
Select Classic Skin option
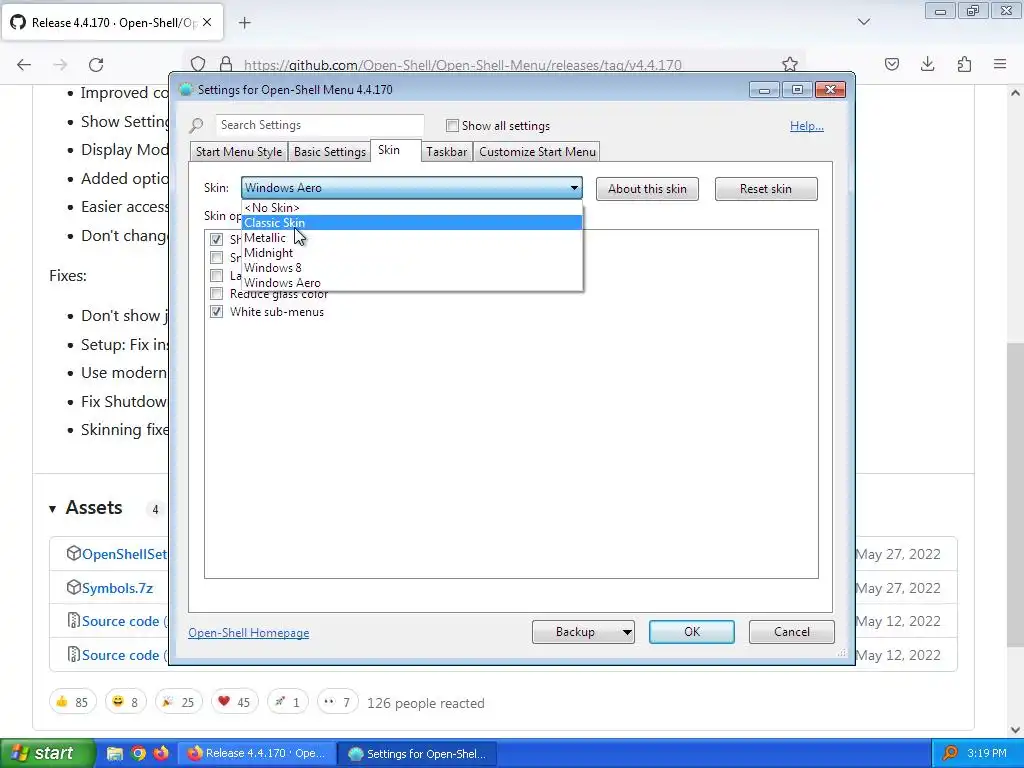pos(411,223)
